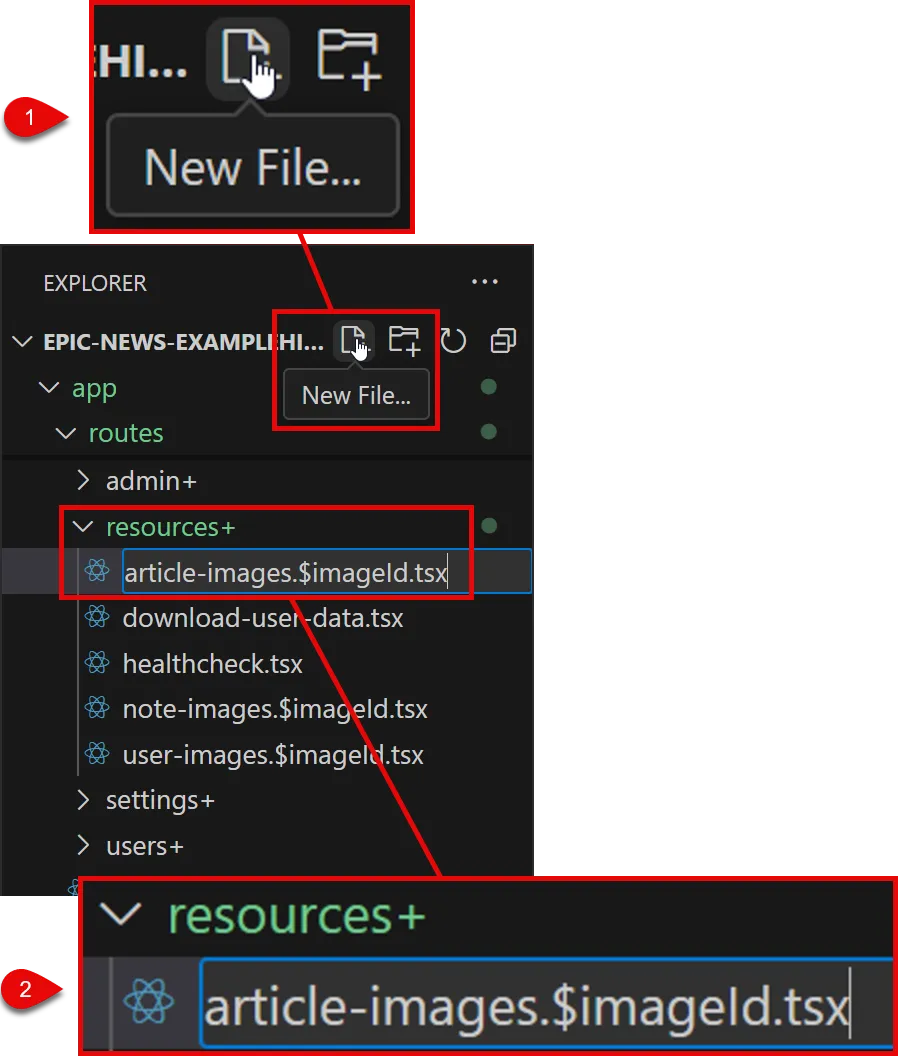Click filename input in enlarged callout 2
The width and height of the screenshot is (898, 1056).
(x=546, y=1003)
